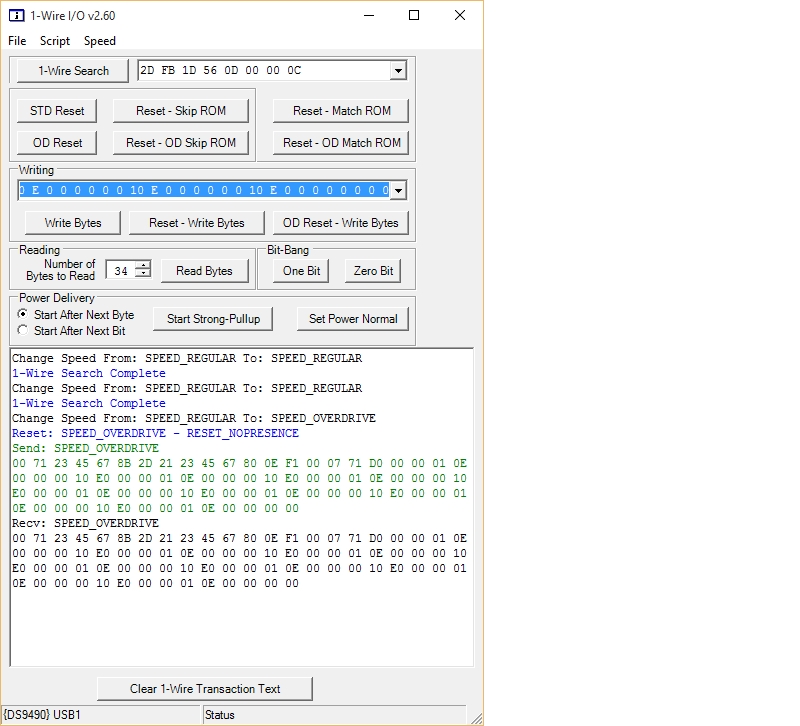Send a Zero Bit
The image size is (800, 726).
pyautogui.click(x=373, y=271)
